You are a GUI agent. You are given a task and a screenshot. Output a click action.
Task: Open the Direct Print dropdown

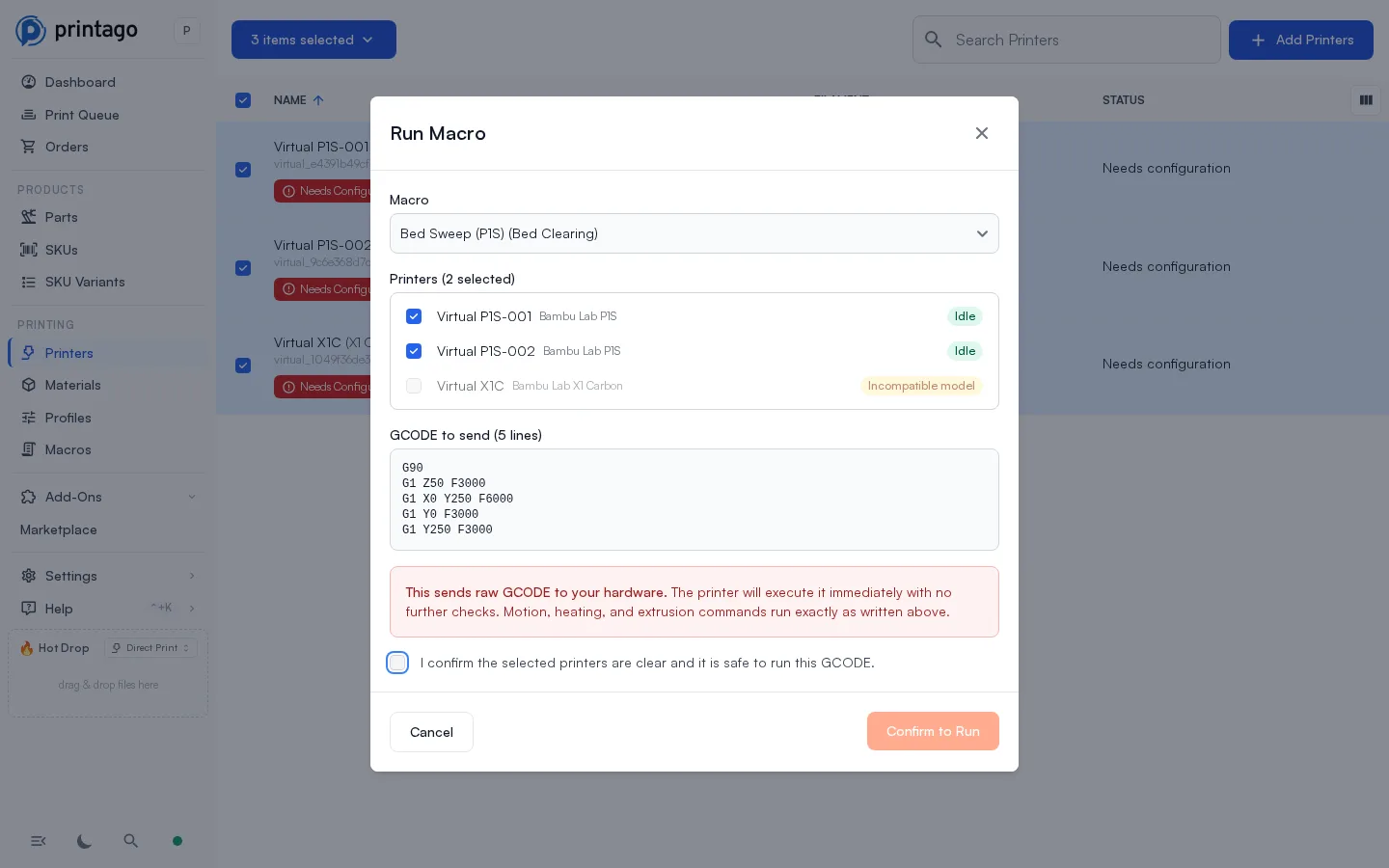click(x=151, y=648)
